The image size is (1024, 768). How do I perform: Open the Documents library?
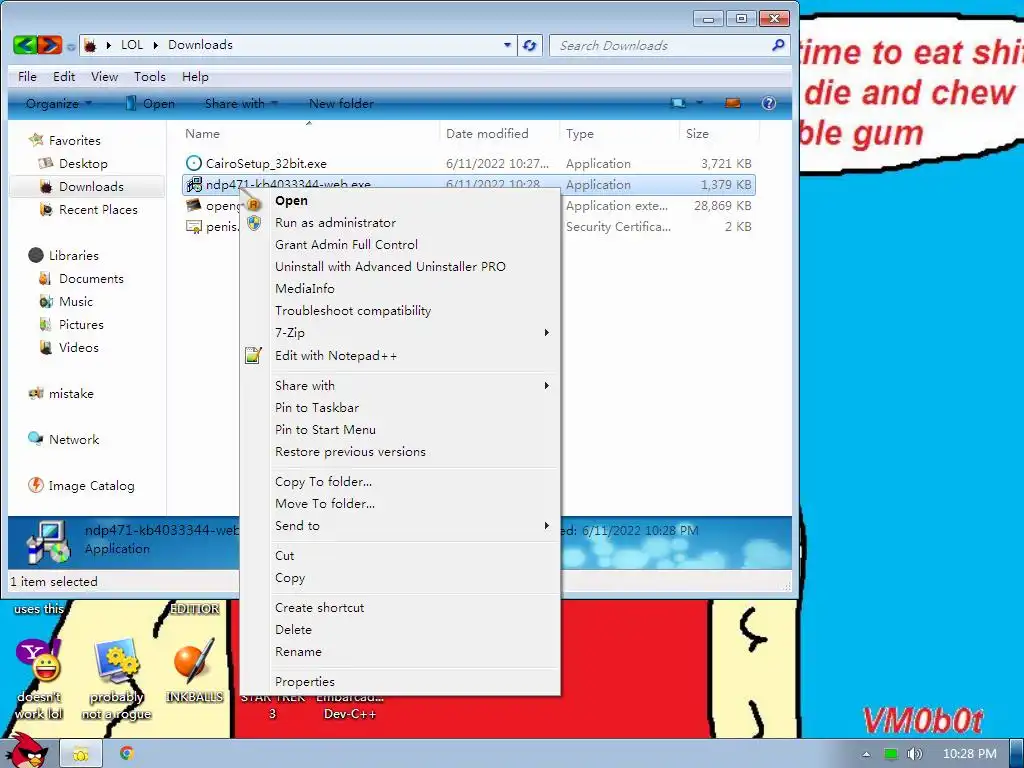coord(91,278)
